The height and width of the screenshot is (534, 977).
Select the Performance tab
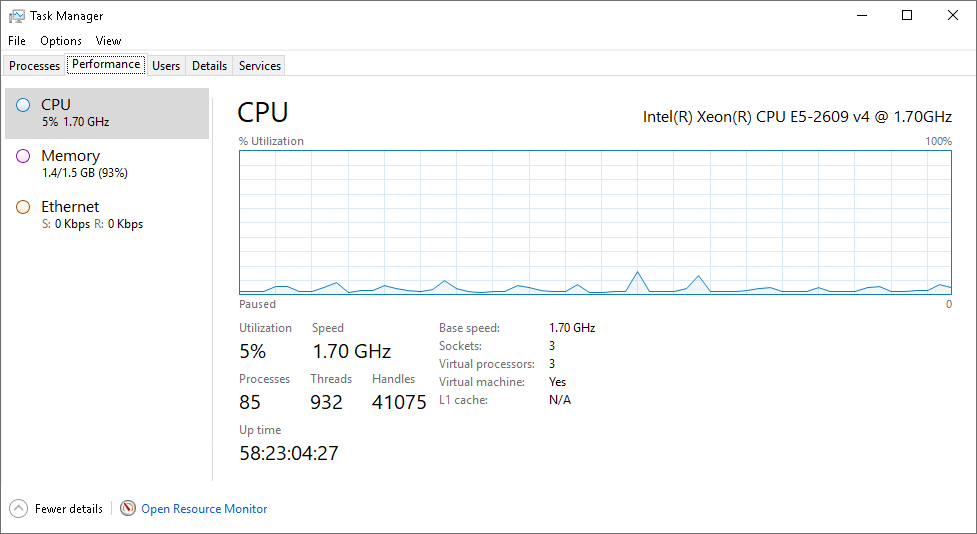[106, 64]
